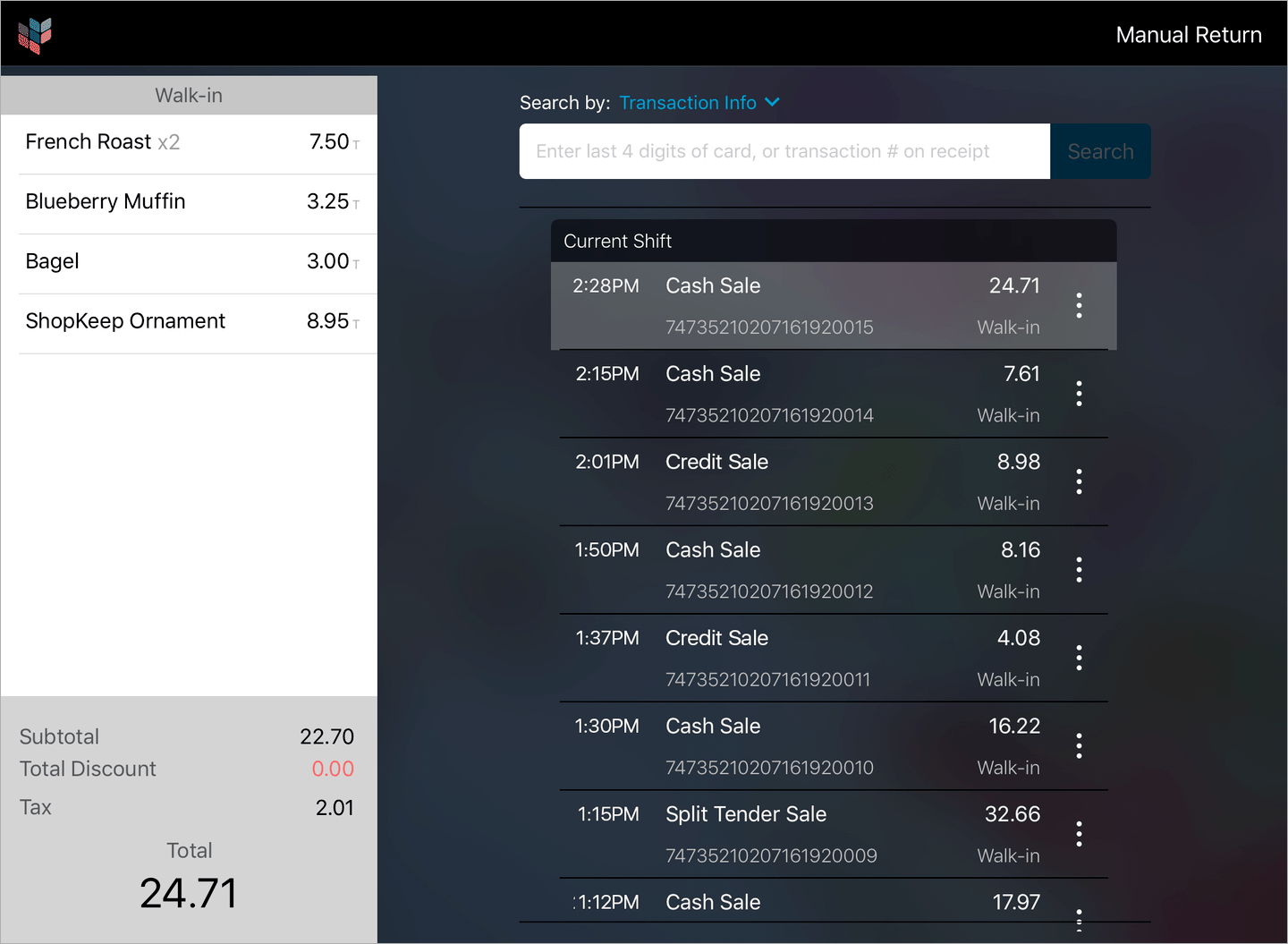The height and width of the screenshot is (944, 1288).
Task: Select the 2:28PM Cash Sale 24.71 transaction
Action: tap(834, 306)
